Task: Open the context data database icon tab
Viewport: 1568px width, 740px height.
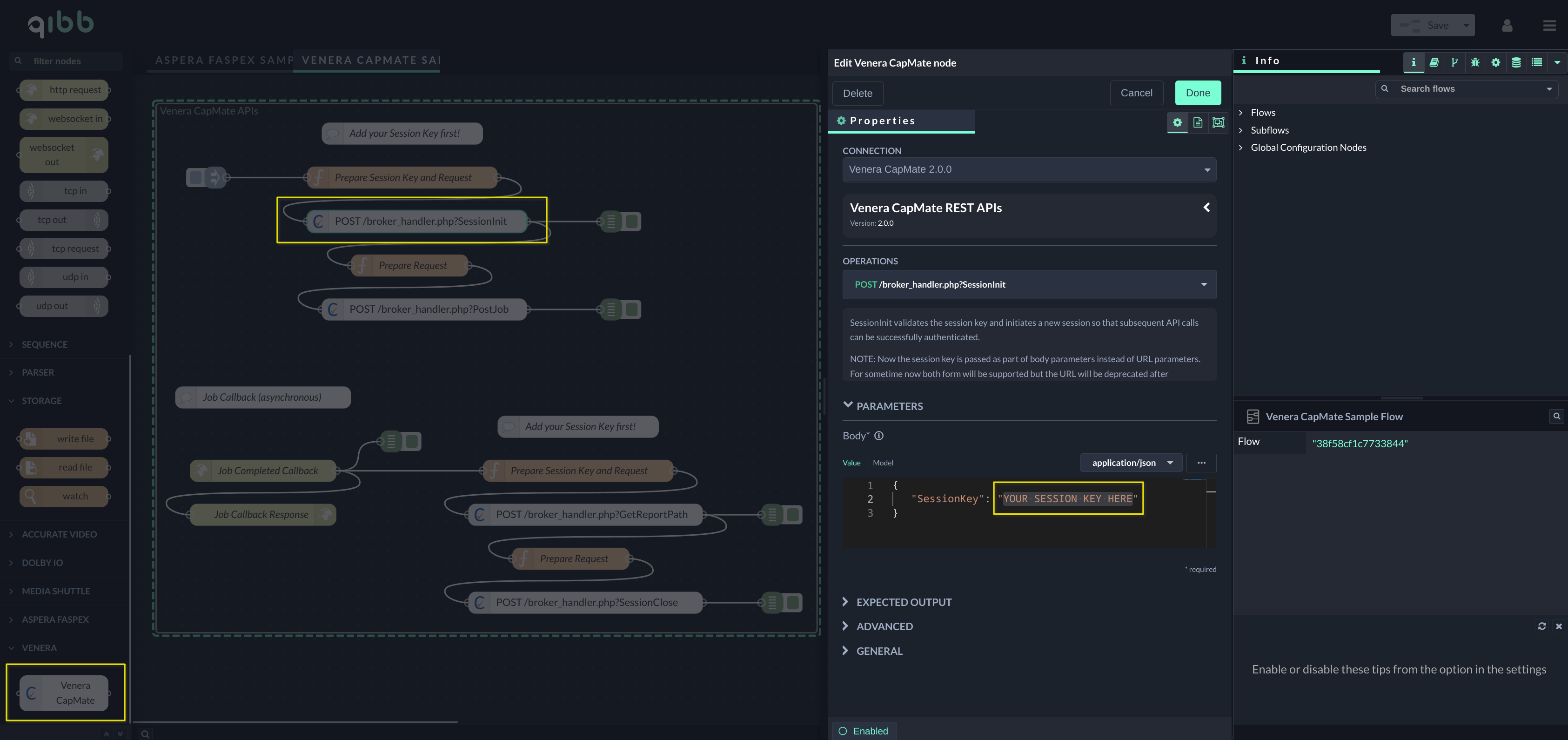Action: click(1515, 62)
